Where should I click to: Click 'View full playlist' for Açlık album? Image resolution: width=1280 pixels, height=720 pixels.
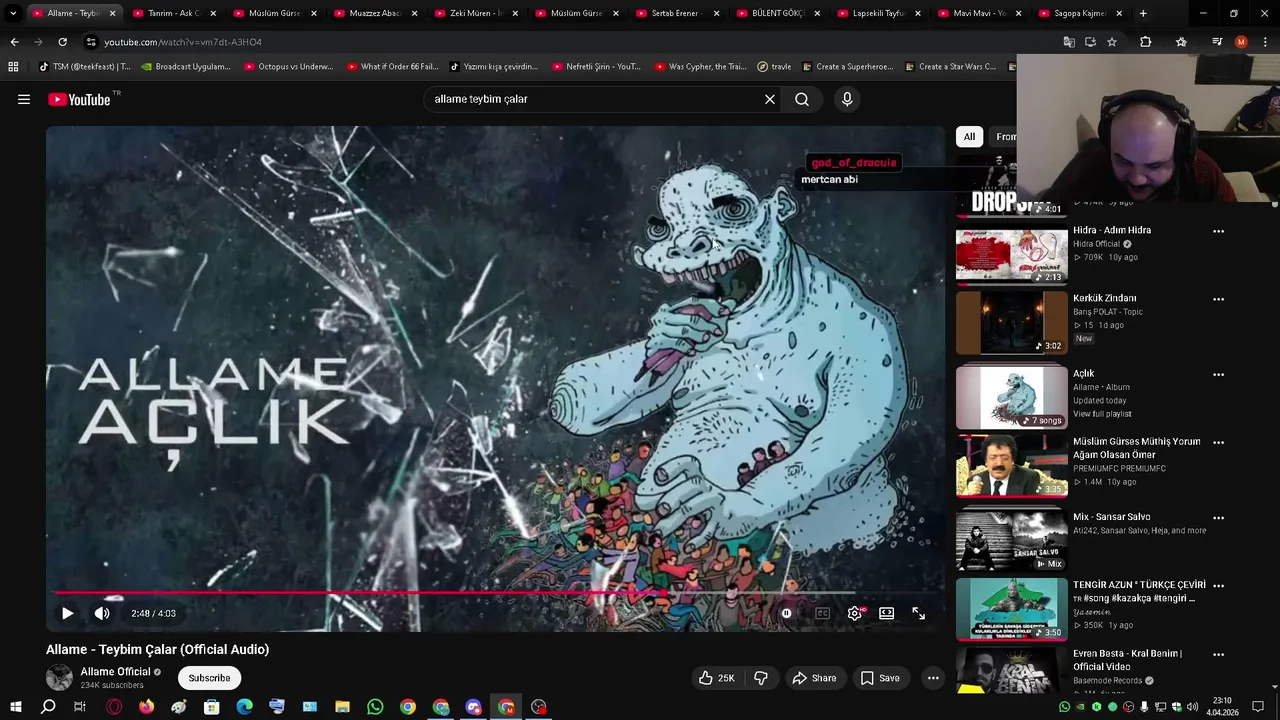click(x=1102, y=414)
